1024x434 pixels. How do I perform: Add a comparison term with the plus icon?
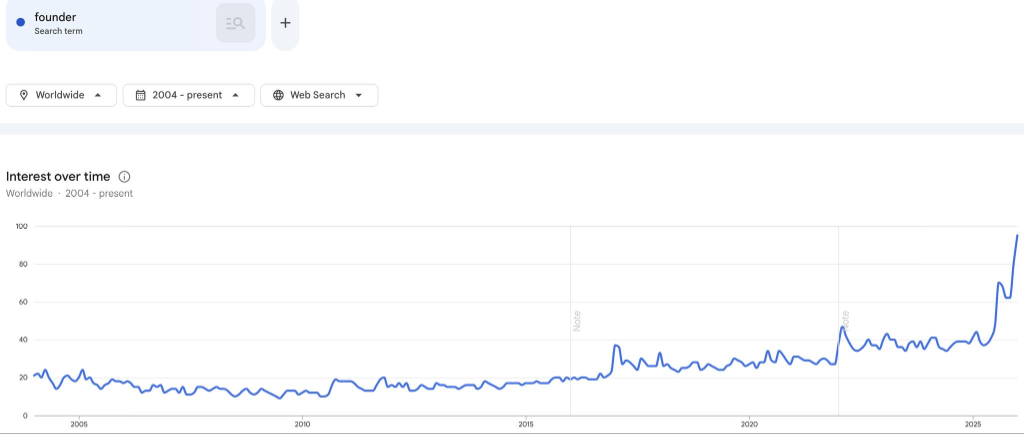click(x=285, y=23)
